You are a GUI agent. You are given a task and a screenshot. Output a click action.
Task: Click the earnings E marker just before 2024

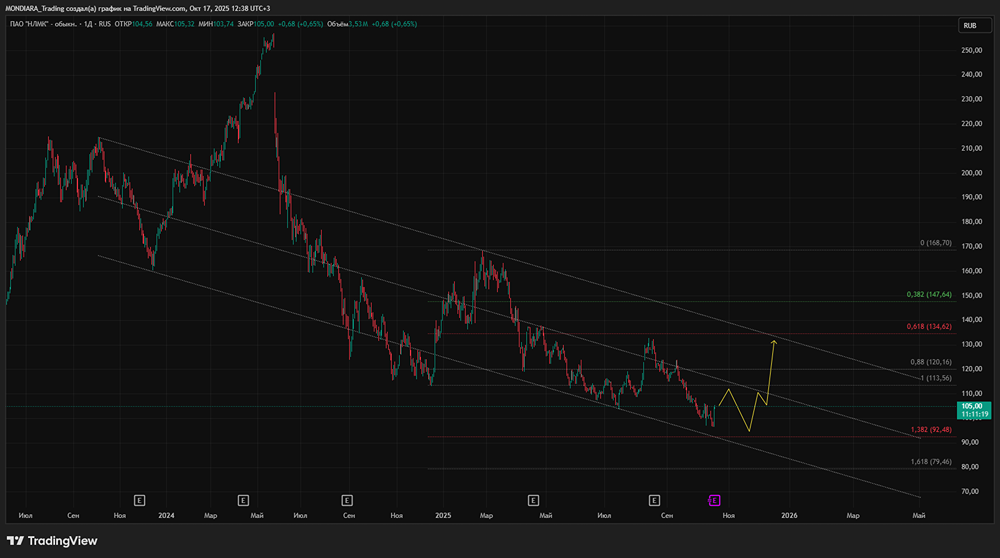coord(140,498)
